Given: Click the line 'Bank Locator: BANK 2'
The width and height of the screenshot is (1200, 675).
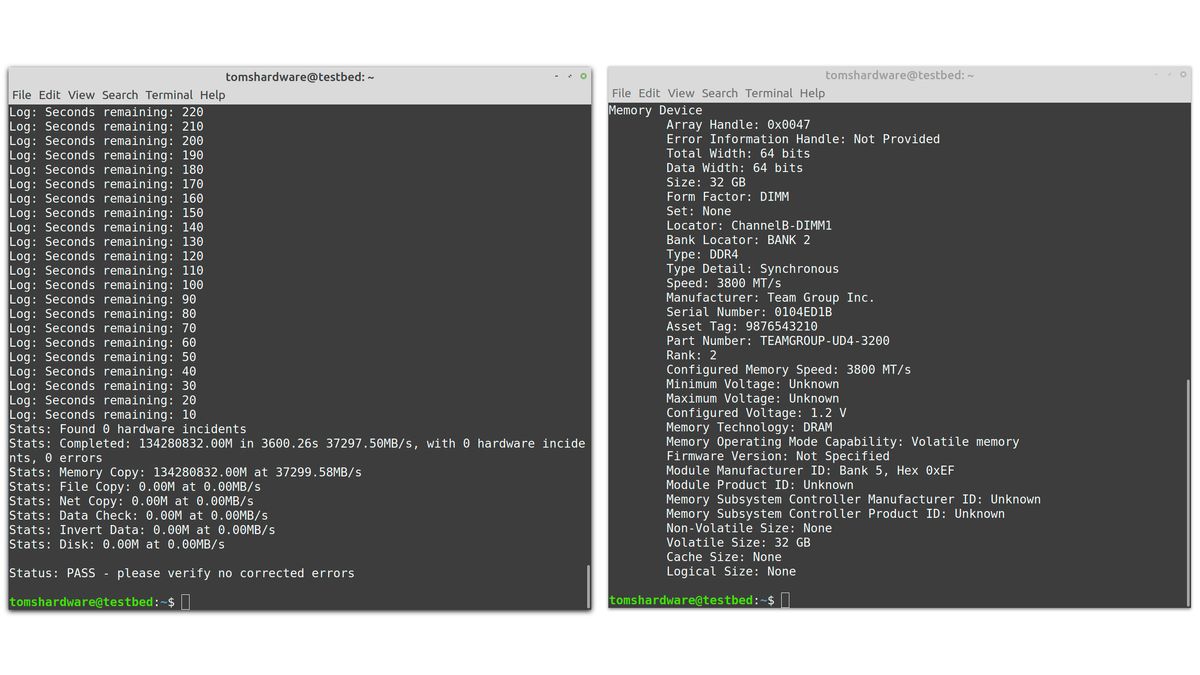Looking at the screenshot, I should (739, 240).
